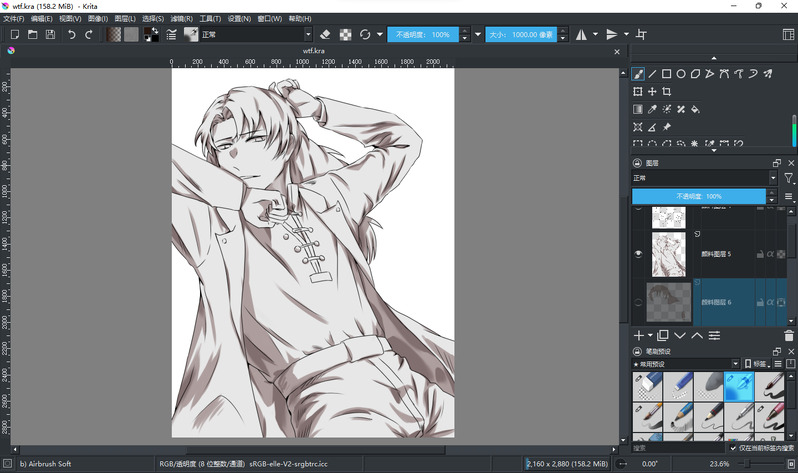Expand the add-layer type arrow menu
The height and width of the screenshot is (473, 798).
[650, 336]
